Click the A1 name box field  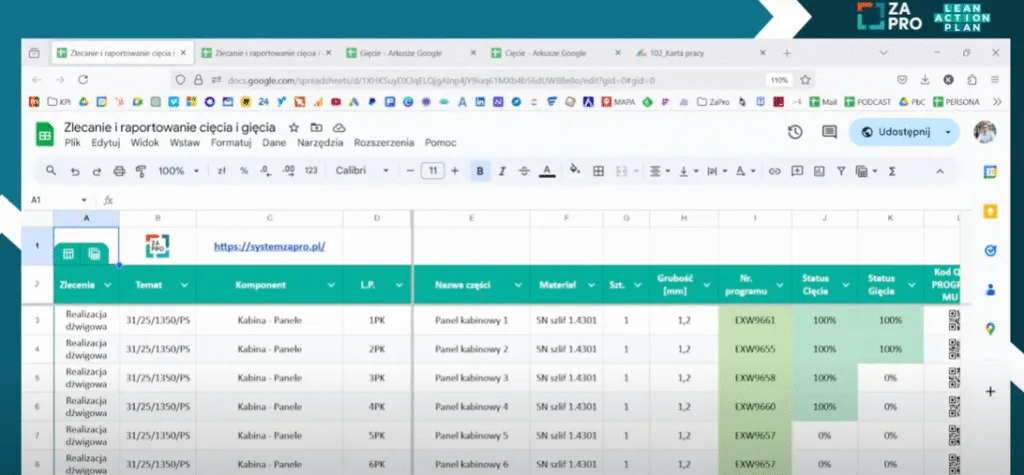(58, 200)
